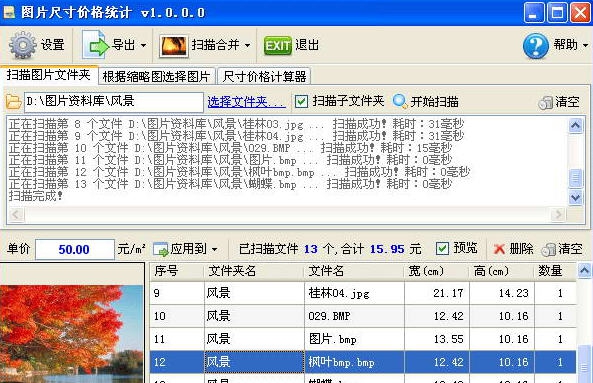Click the log horizontal scroll left arrow
593x383 pixels.
16,215
